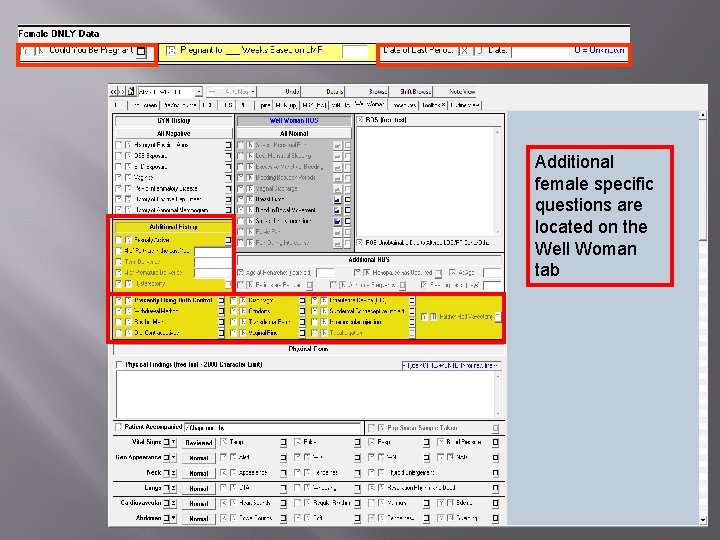Open the note icon for Presently Using Birth Control
Screen dimensions: 720x540
pyautogui.click(x=221, y=301)
